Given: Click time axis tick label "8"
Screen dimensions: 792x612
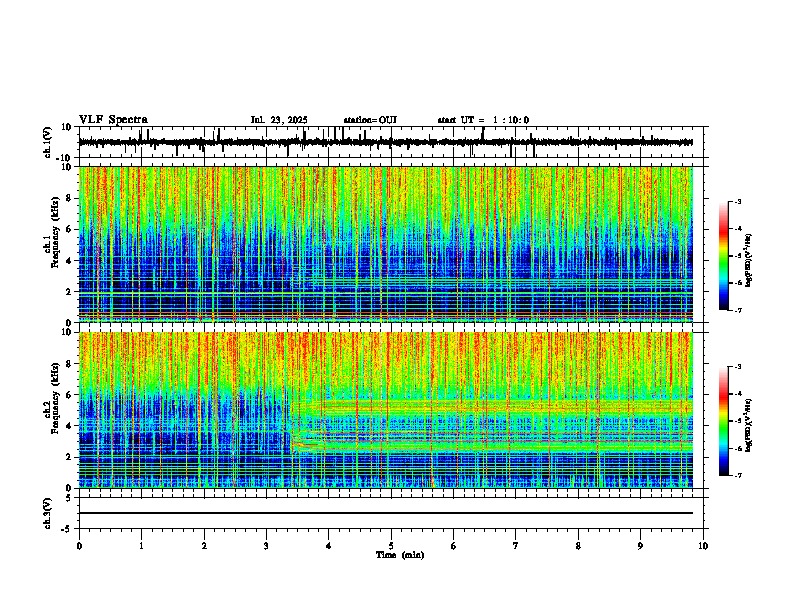Looking at the screenshot, I should pos(578,546).
